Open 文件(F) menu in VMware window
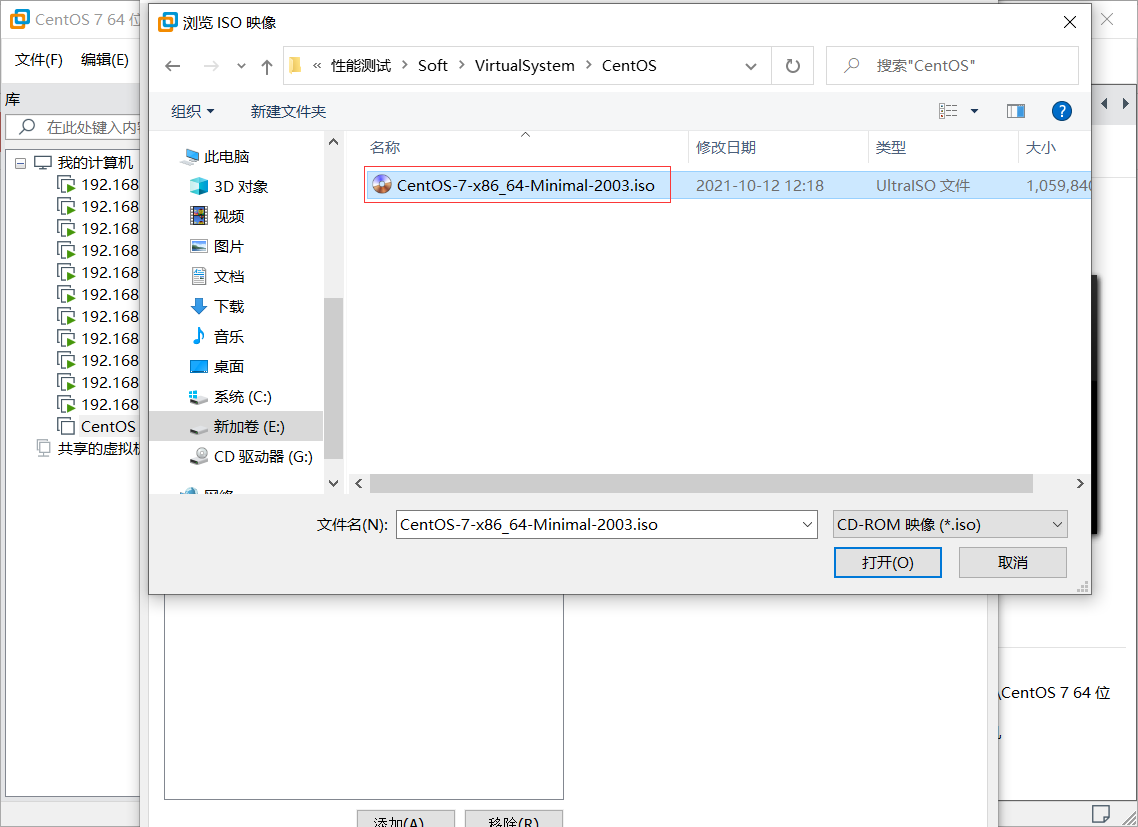Image resolution: width=1138 pixels, height=827 pixels. pos(38,60)
